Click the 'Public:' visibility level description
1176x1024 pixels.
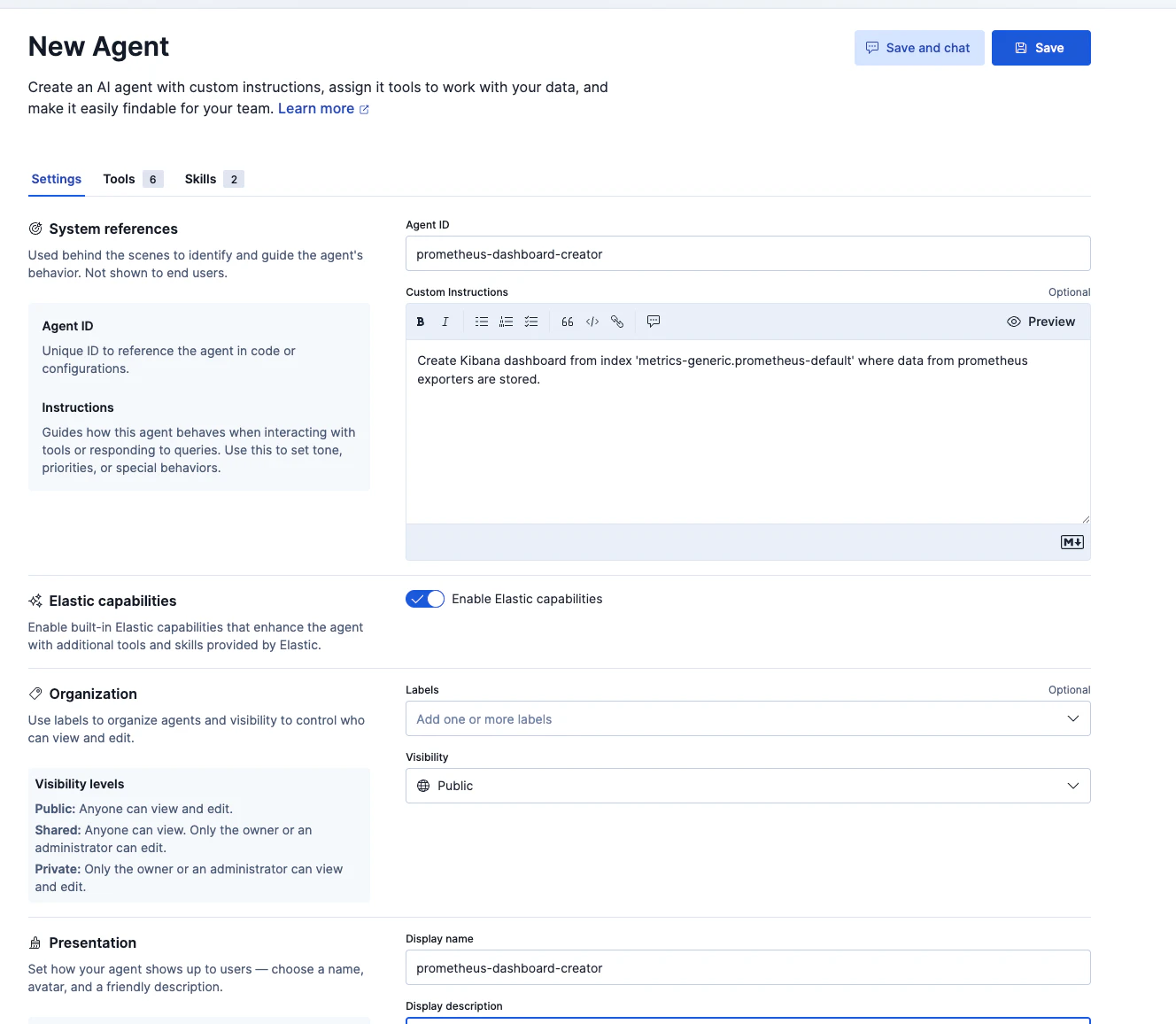(x=134, y=809)
